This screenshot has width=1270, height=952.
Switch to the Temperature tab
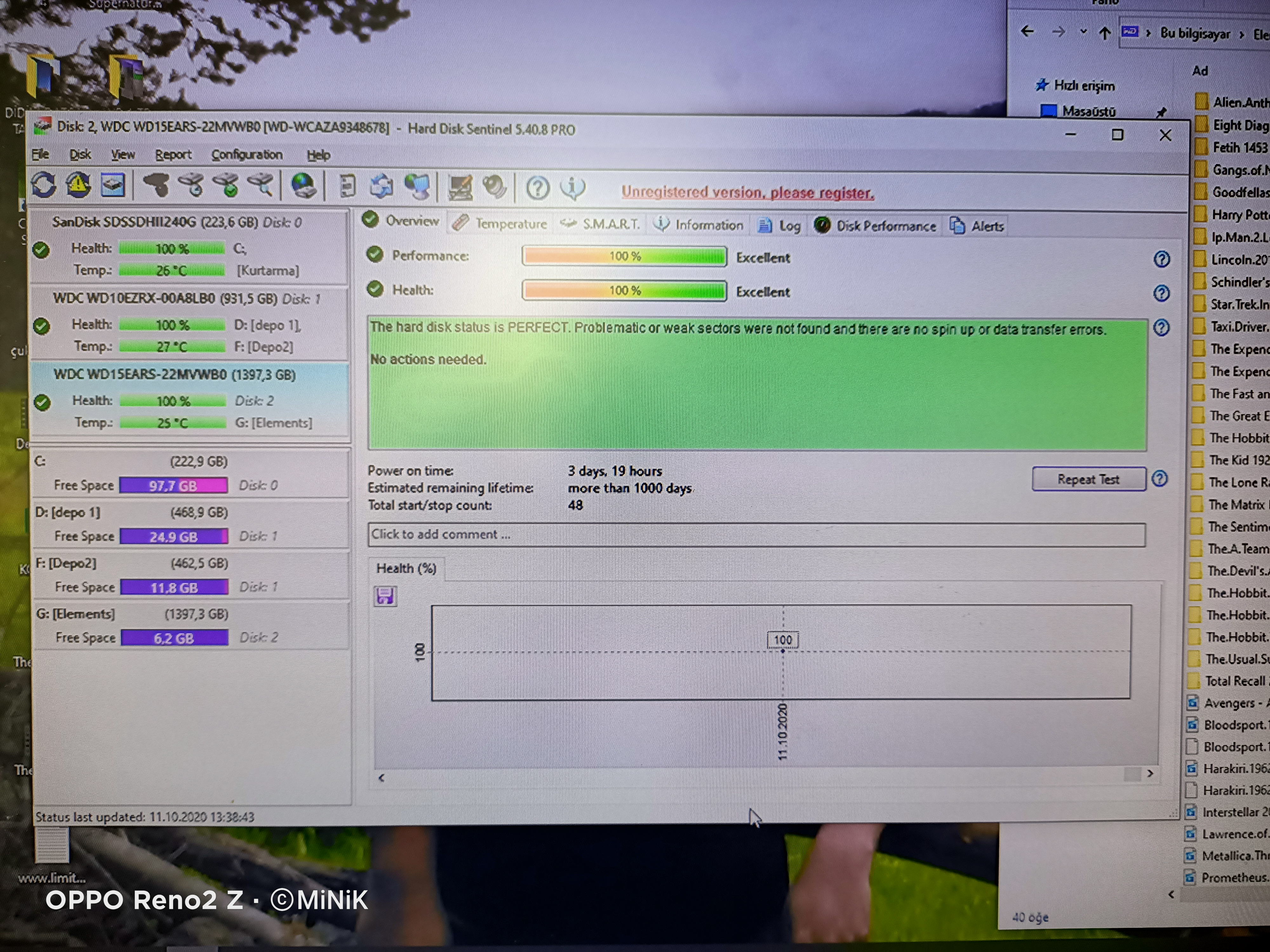499,223
